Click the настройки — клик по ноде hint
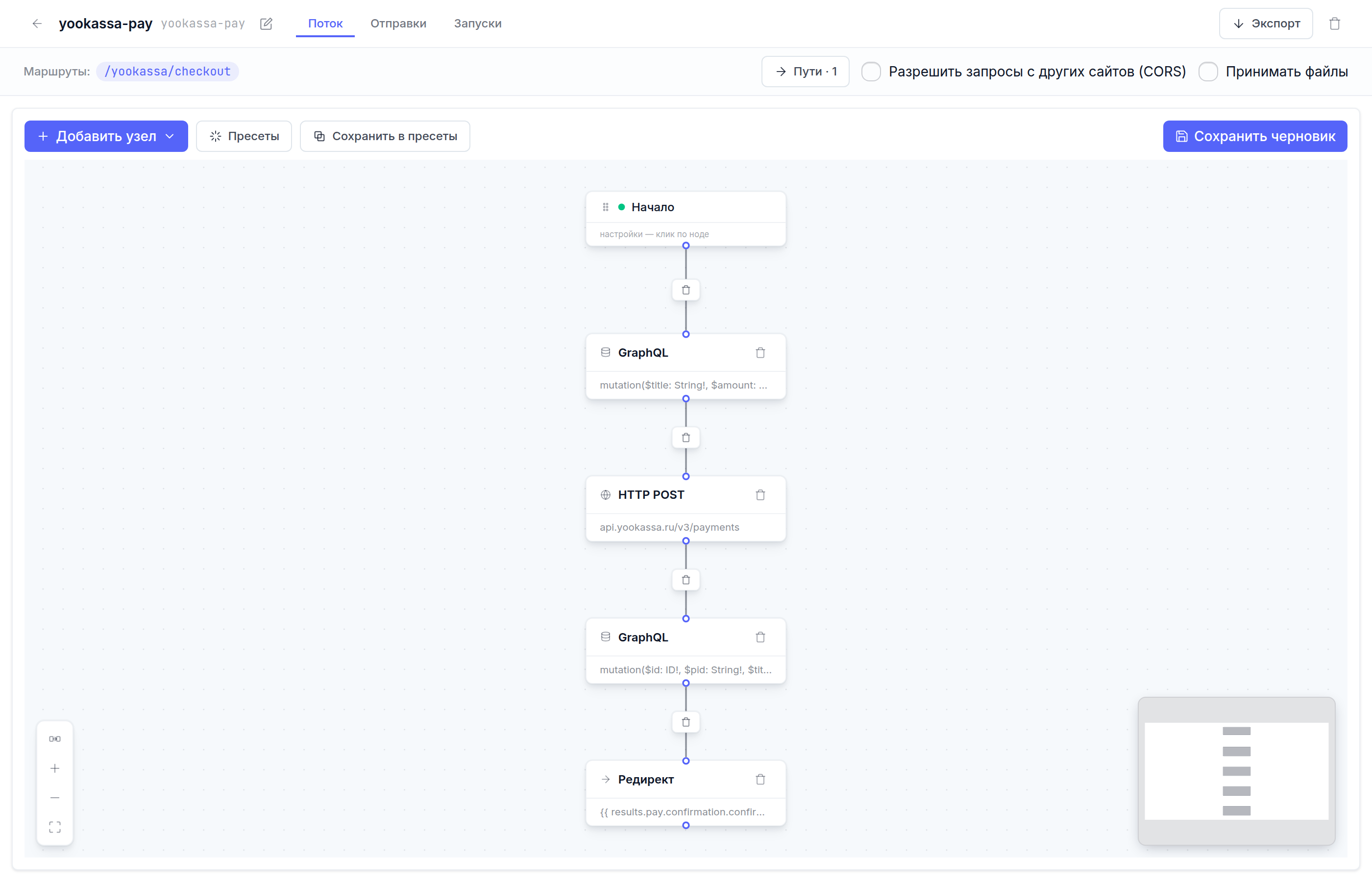Image resolution: width=1372 pixels, height=882 pixels. [654, 234]
